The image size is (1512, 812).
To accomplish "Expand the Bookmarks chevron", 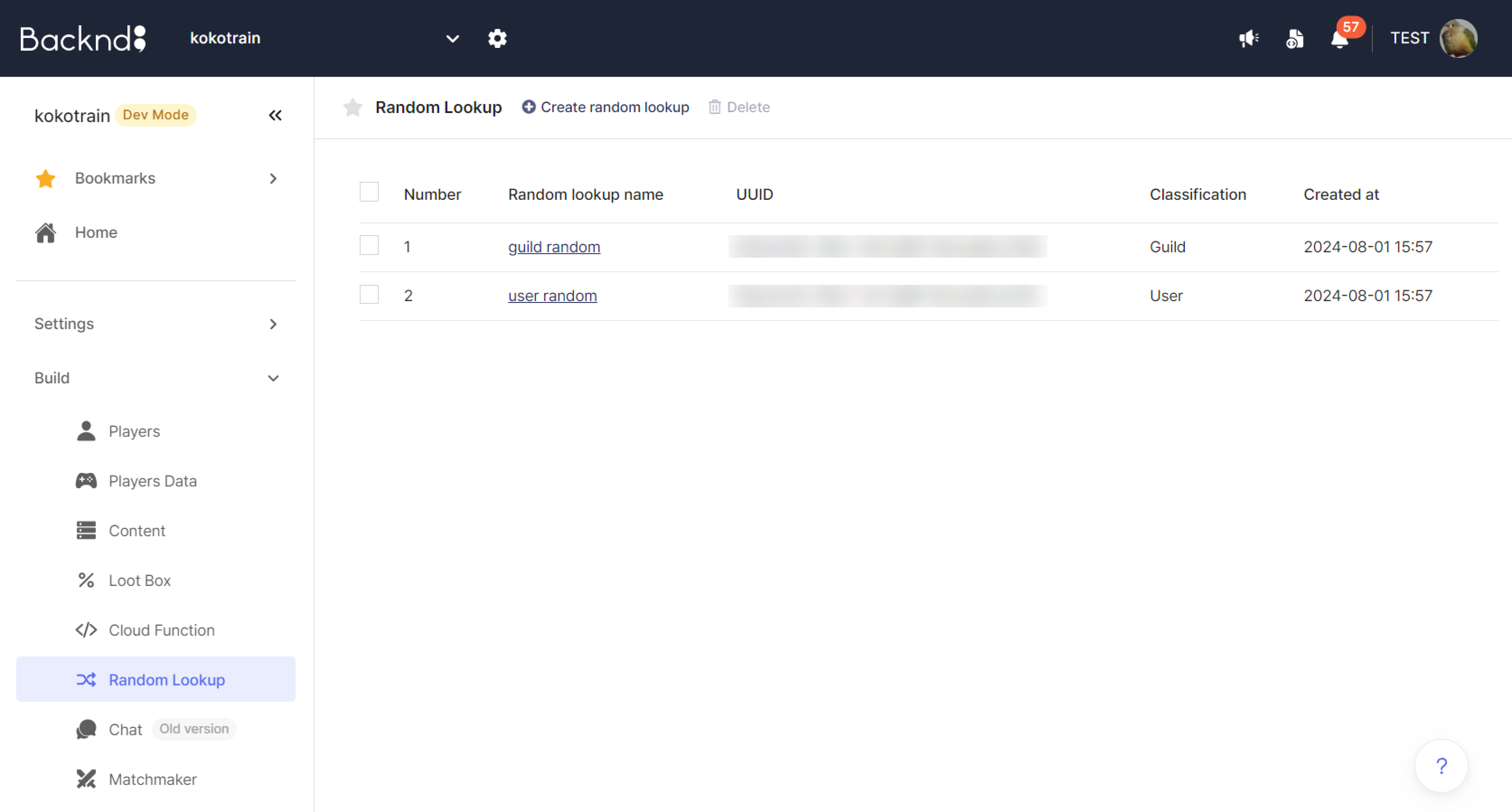I will coord(273,179).
